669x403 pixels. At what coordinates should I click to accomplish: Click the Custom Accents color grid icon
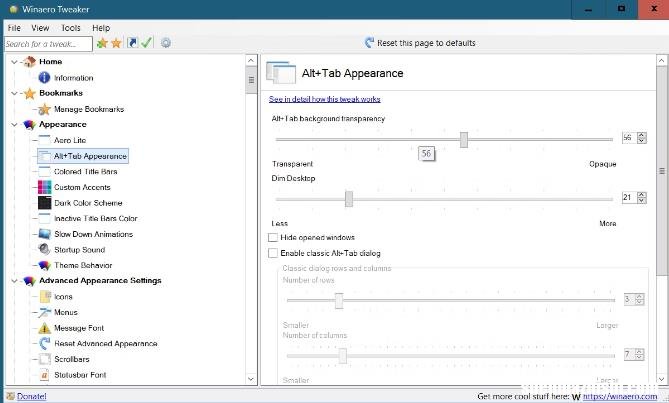pos(44,187)
